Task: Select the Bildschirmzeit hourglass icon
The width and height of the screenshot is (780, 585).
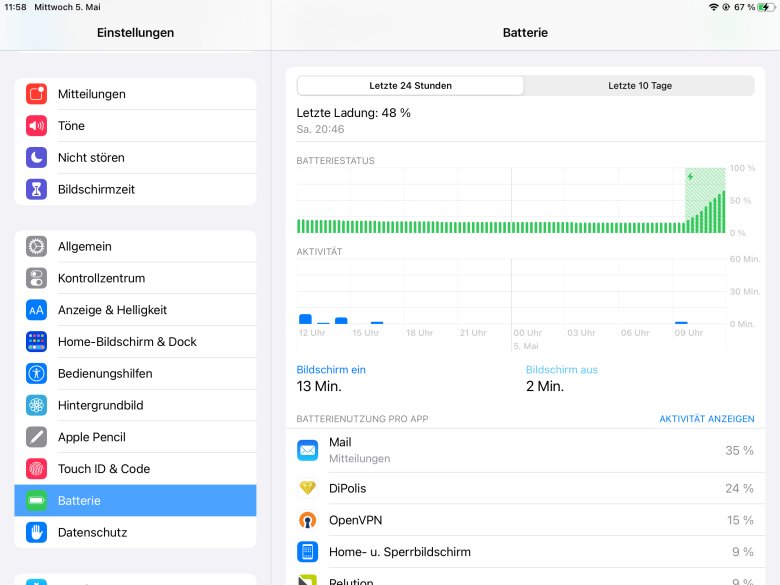Action: pos(37,189)
